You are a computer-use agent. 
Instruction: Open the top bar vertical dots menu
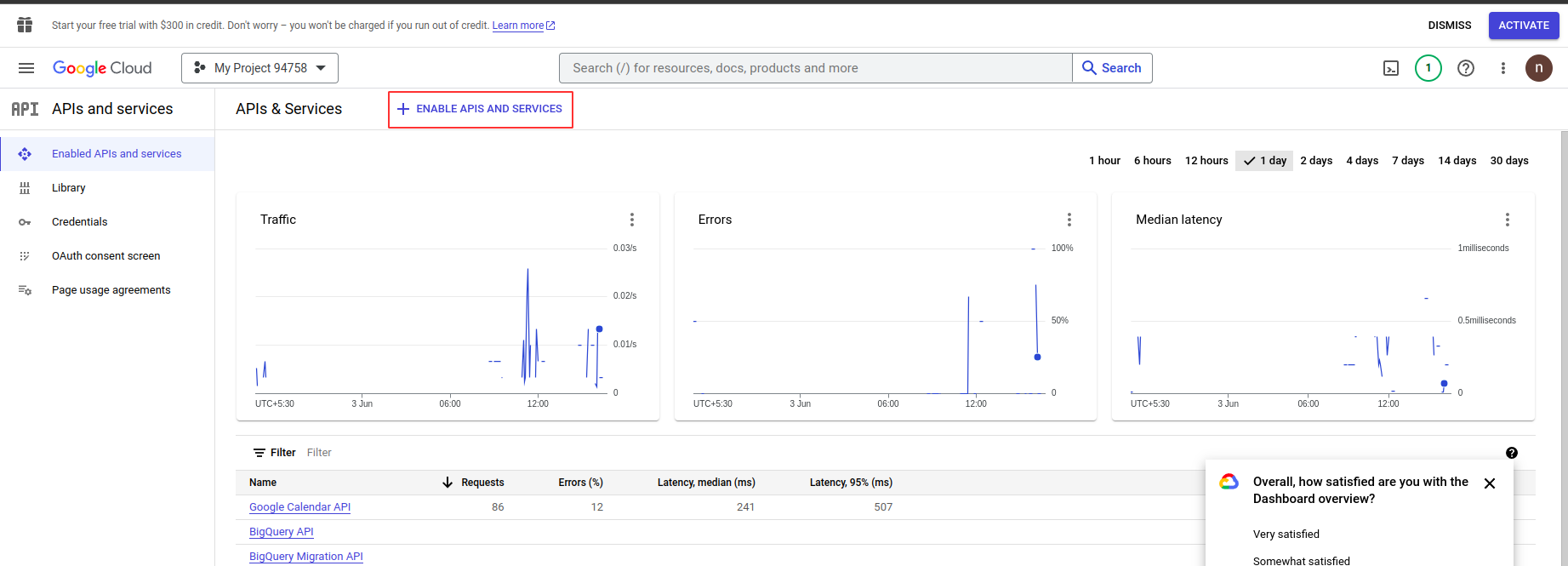coord(1503,68)
